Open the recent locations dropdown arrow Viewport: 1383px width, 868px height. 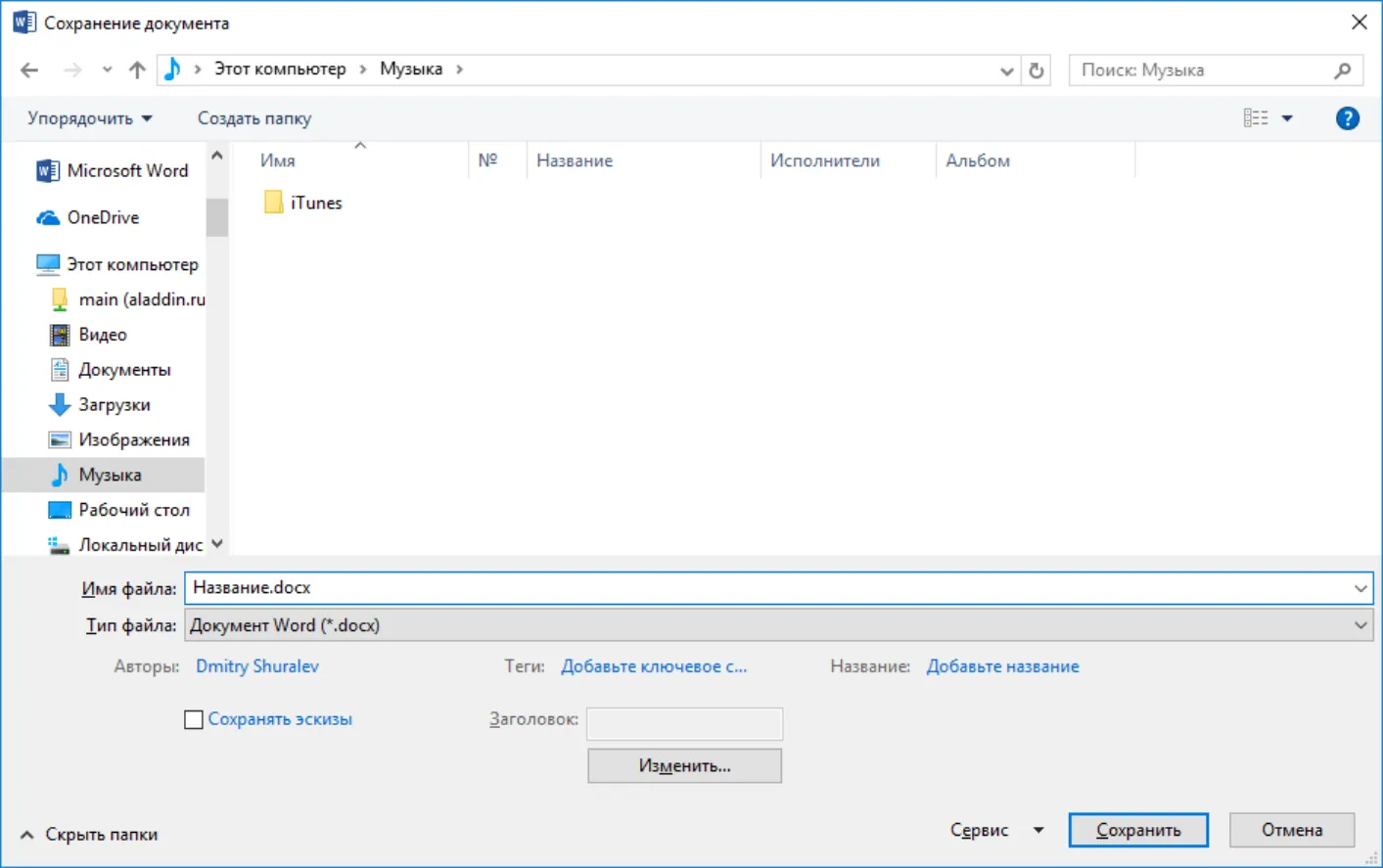click(x=107, y=69)
